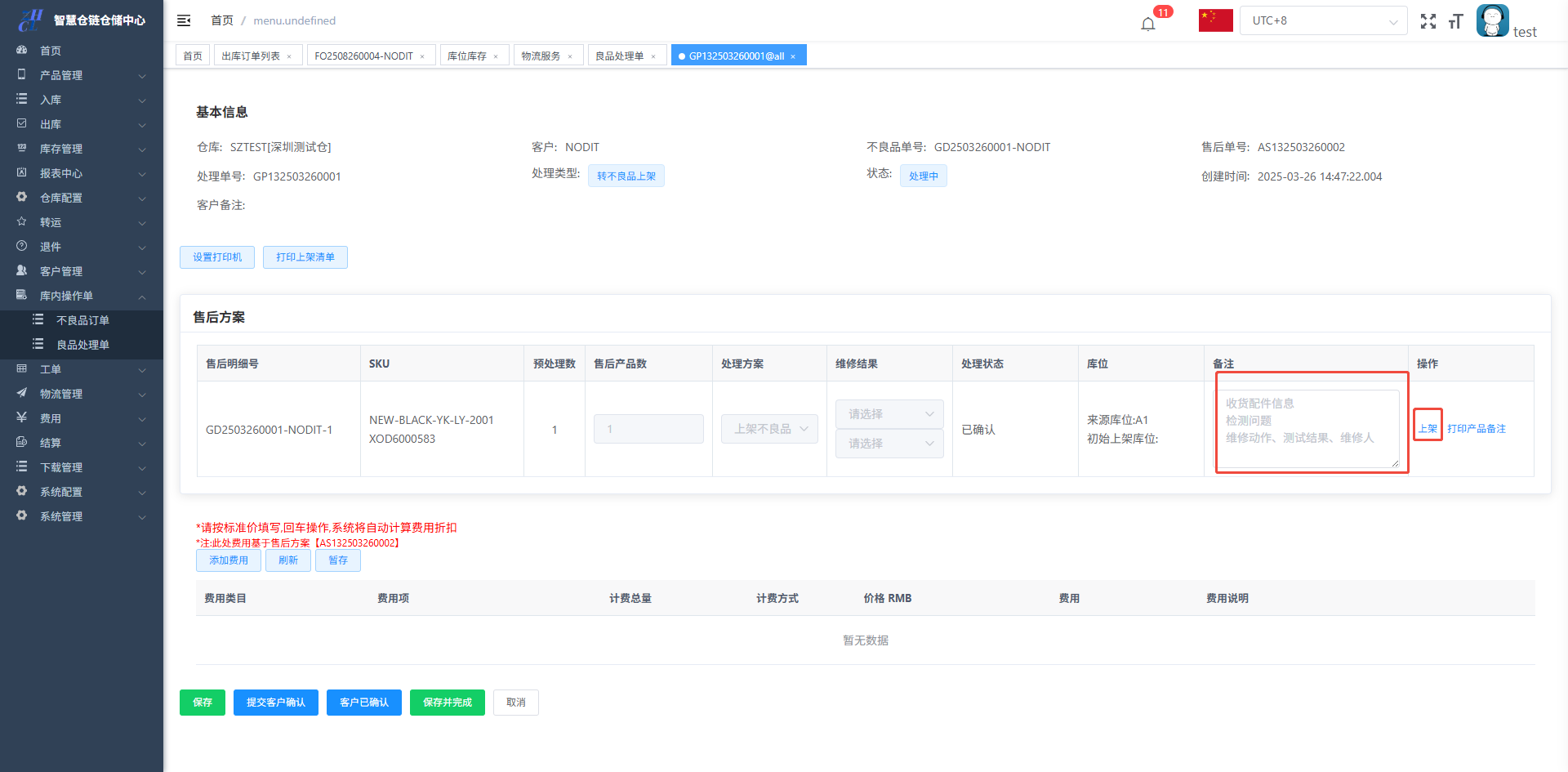Click the test user avatar
The height and width of the screenshot is (772, 1568).
click(1492, 20)
